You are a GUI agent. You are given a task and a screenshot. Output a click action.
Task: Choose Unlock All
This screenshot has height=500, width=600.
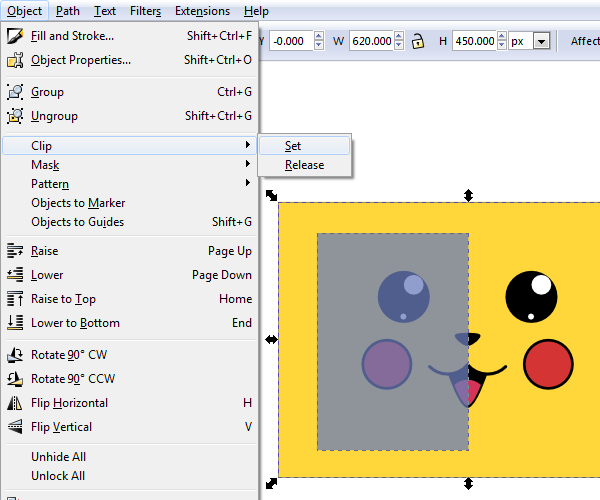click(129, 476)
